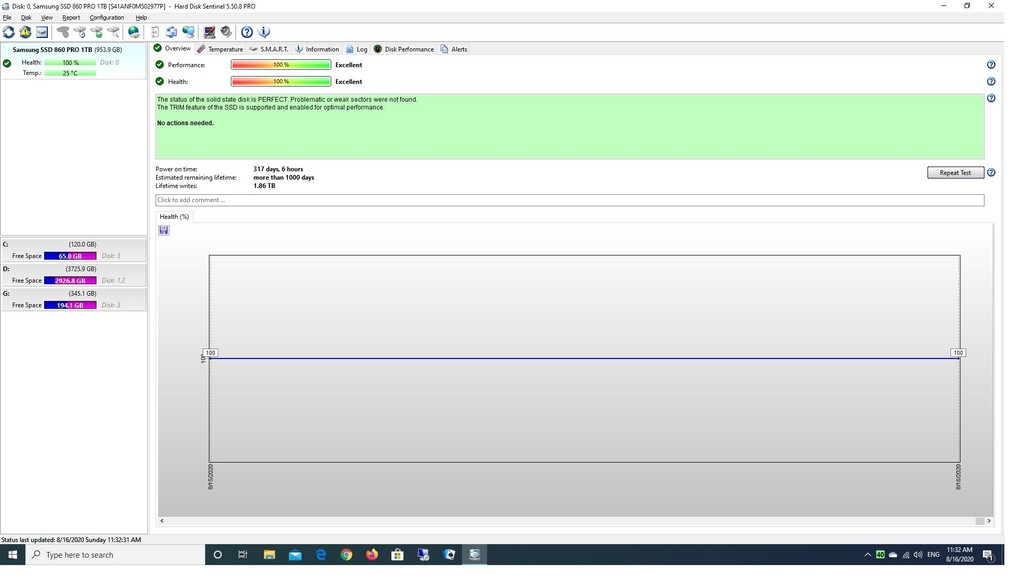Click the Windows search box
Screen dimensions: 1024x582
click(x=115, y=555)
